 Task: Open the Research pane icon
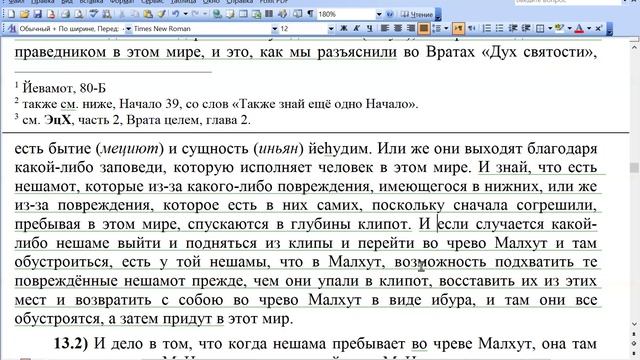click(107, 14)
